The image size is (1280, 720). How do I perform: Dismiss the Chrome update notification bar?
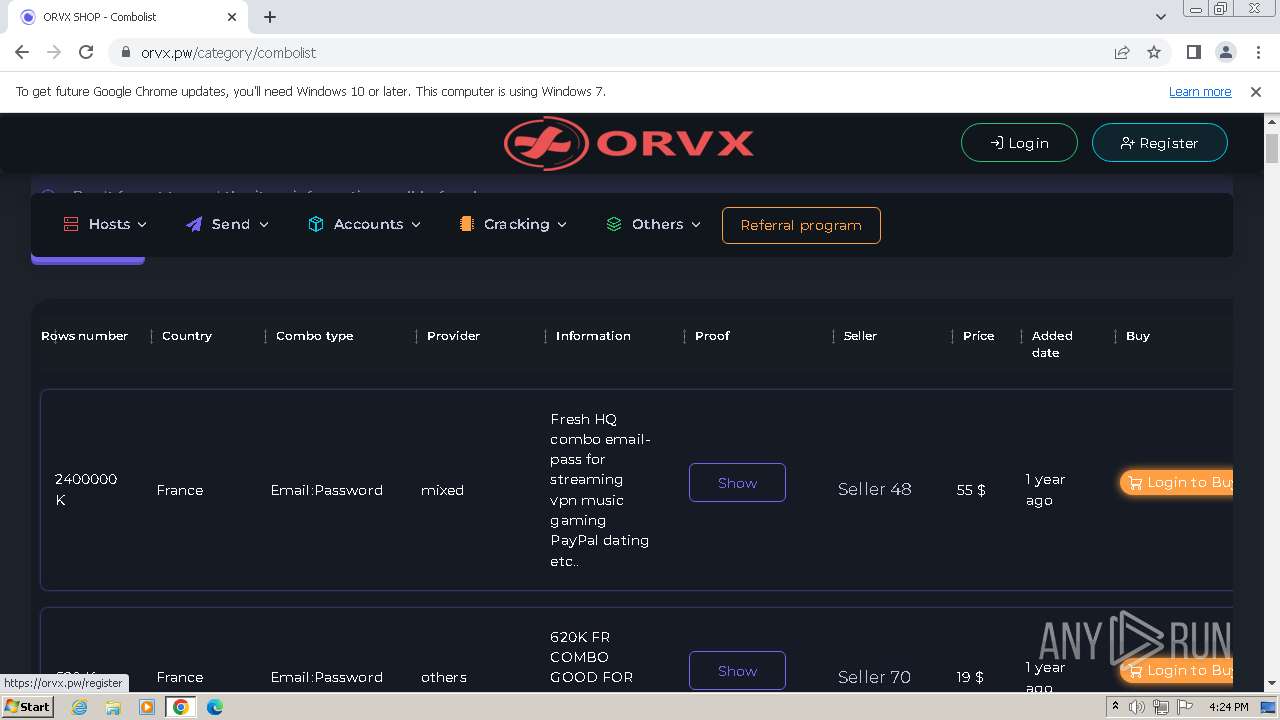pos(1256,91)
